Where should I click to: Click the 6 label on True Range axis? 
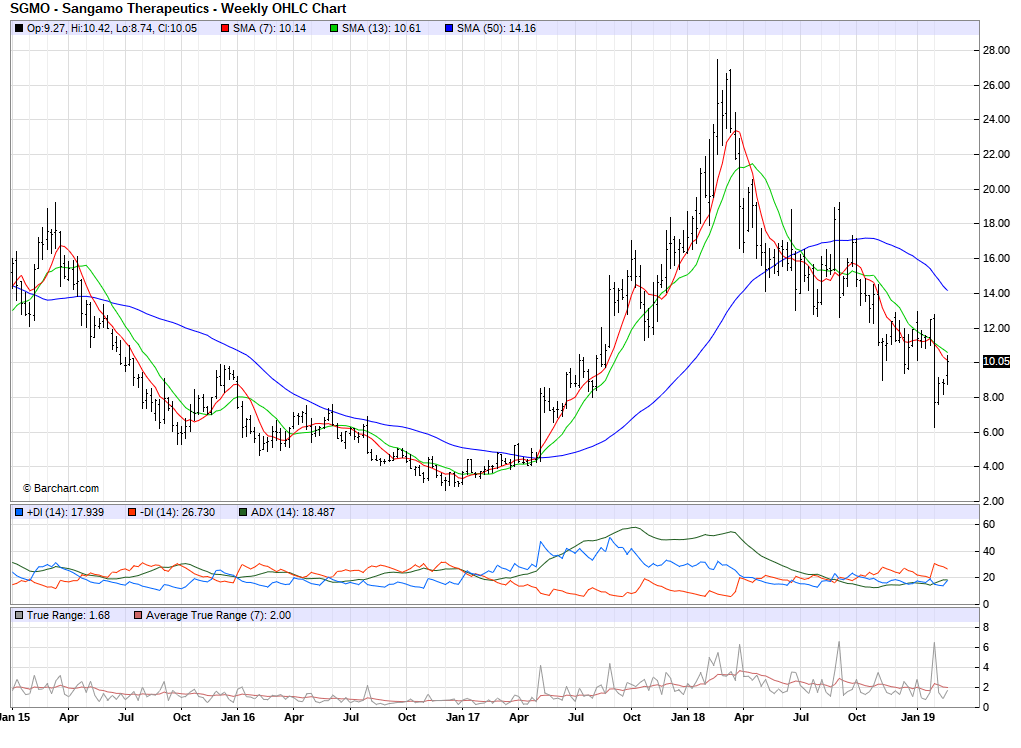pos(986,648)
